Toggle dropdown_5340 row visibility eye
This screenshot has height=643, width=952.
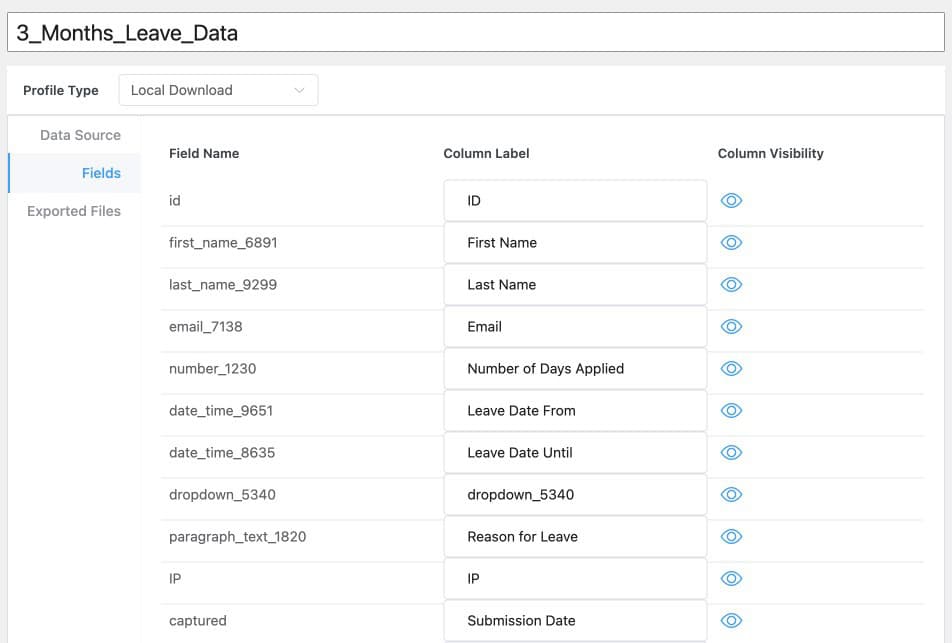(731, 494)
